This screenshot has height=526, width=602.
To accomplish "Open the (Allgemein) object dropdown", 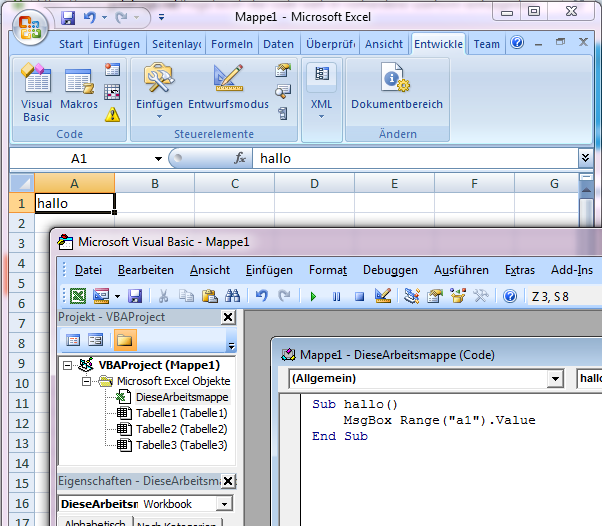I will click(x=555, y=379).
